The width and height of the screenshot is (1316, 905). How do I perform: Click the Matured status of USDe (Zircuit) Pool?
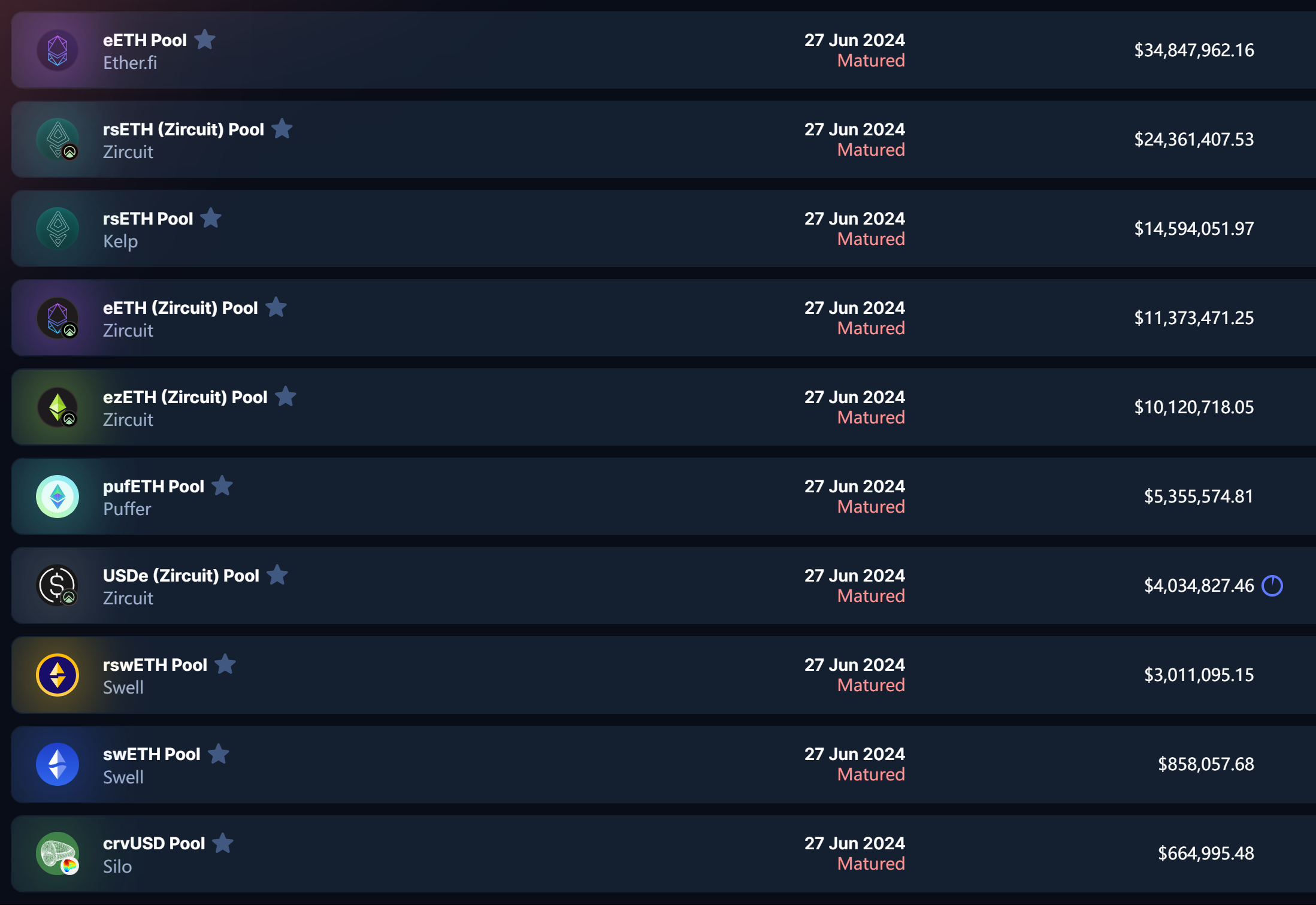point(871,596)
